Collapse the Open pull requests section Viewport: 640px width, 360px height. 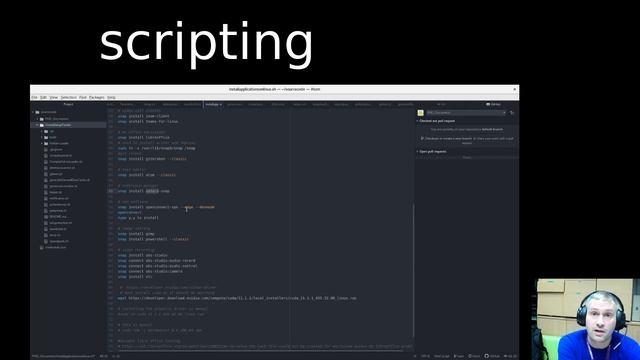(x=432, y=151)
